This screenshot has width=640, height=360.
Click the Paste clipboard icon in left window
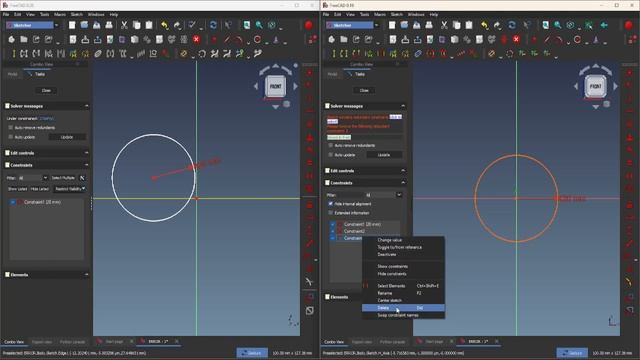[149, 25]
